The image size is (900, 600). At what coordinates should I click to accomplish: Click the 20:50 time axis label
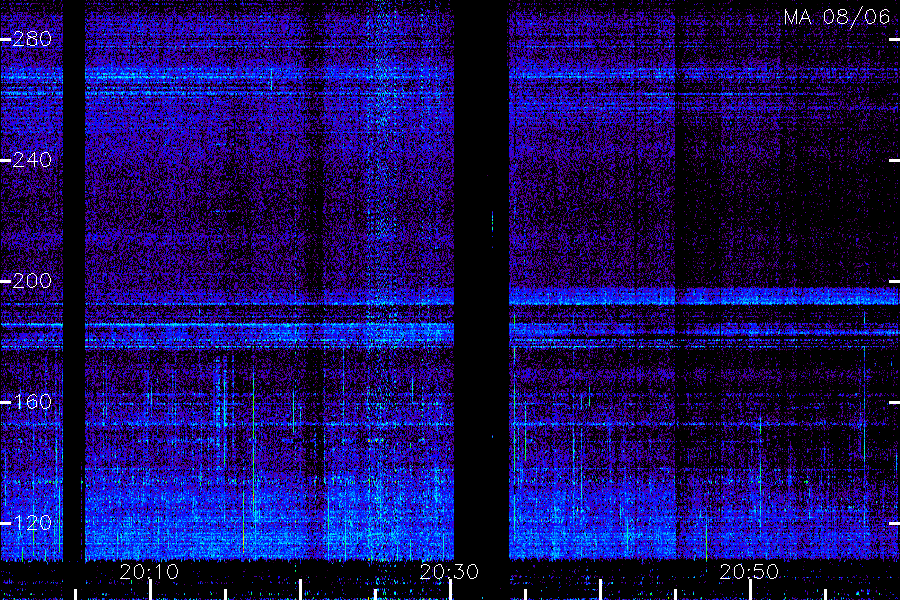click(x=749, y=572)
